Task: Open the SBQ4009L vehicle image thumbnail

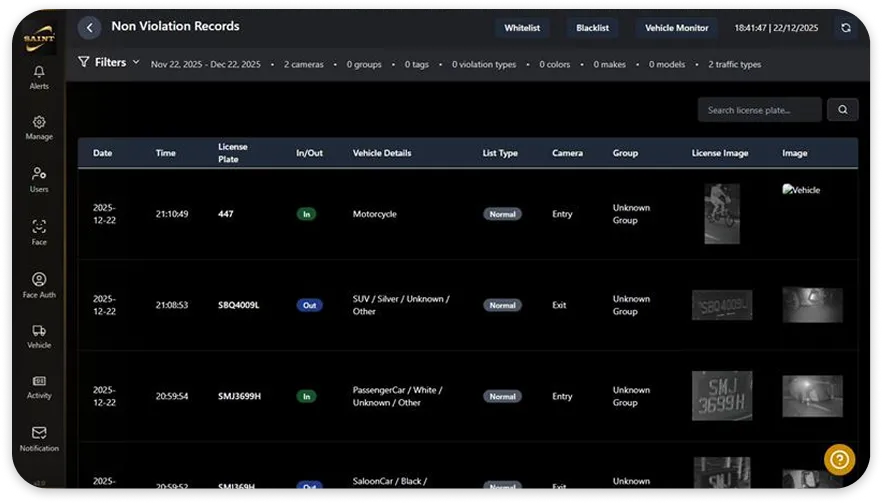Action: [812, 305]
